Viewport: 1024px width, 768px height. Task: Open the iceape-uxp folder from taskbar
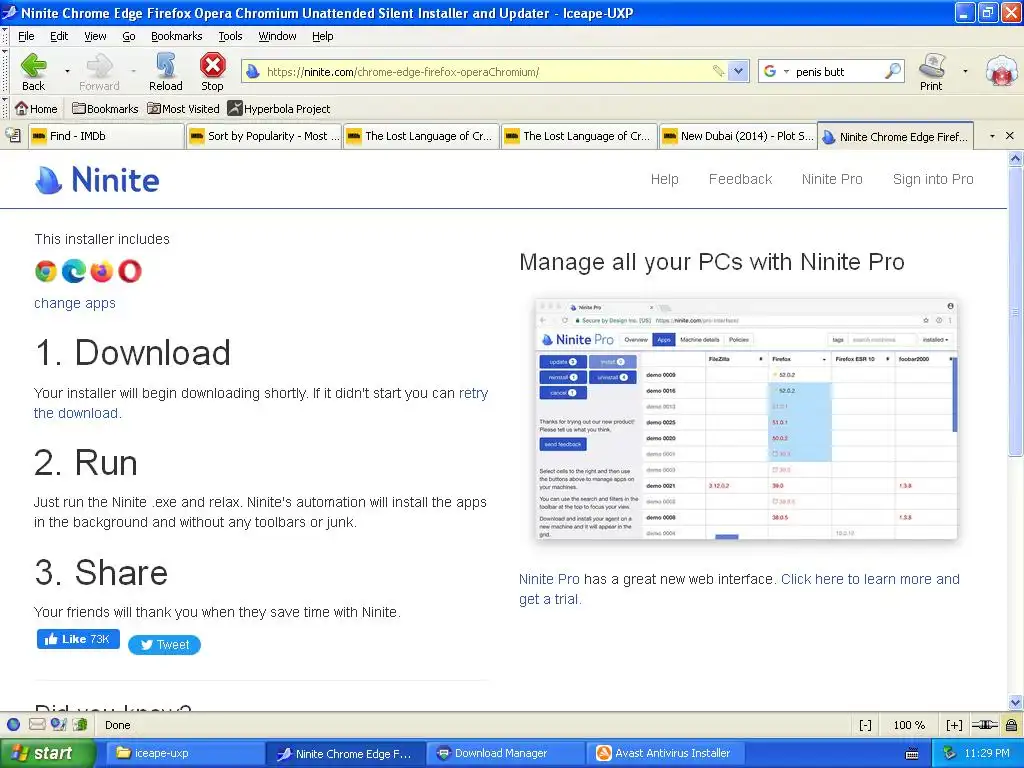pyautogui.click(x=185, y=753)
